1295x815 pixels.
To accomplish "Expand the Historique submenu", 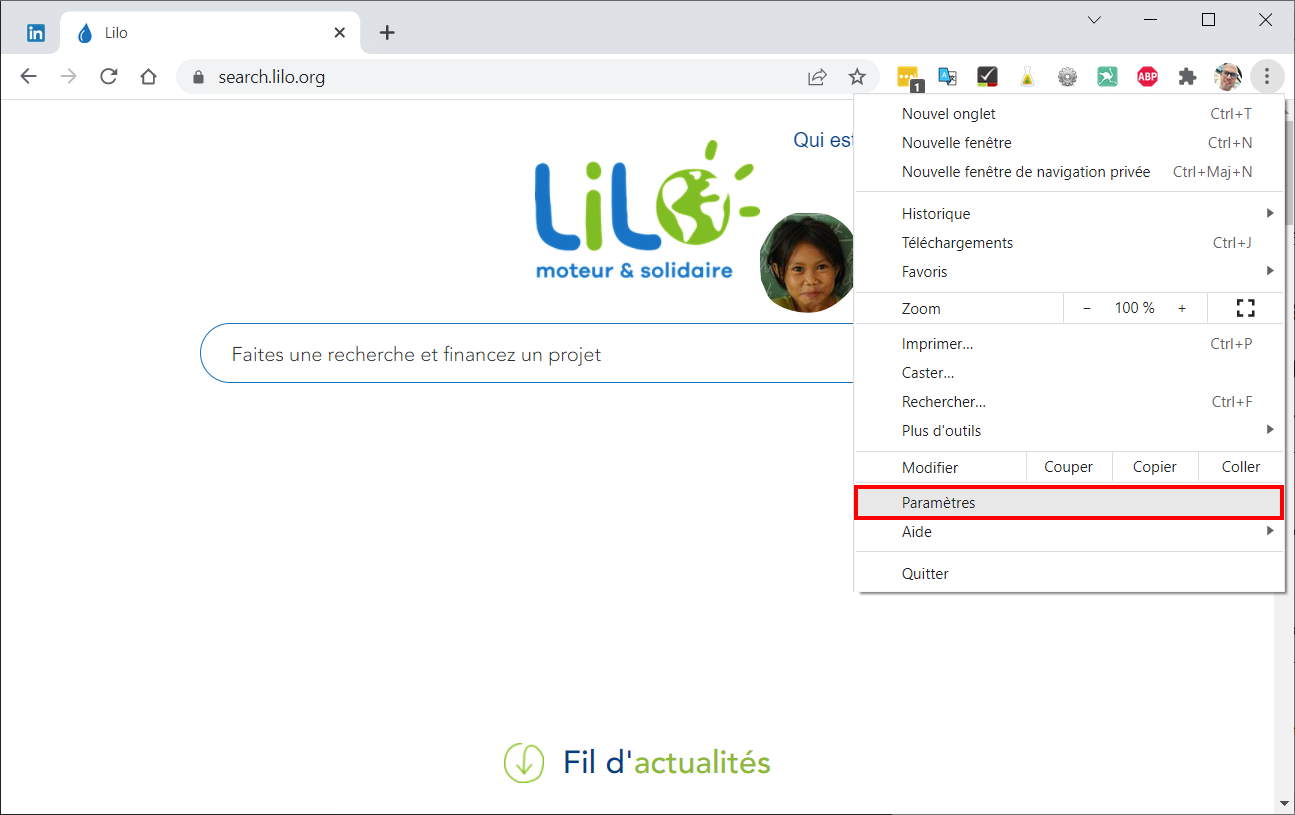I will click(1070, 214).
